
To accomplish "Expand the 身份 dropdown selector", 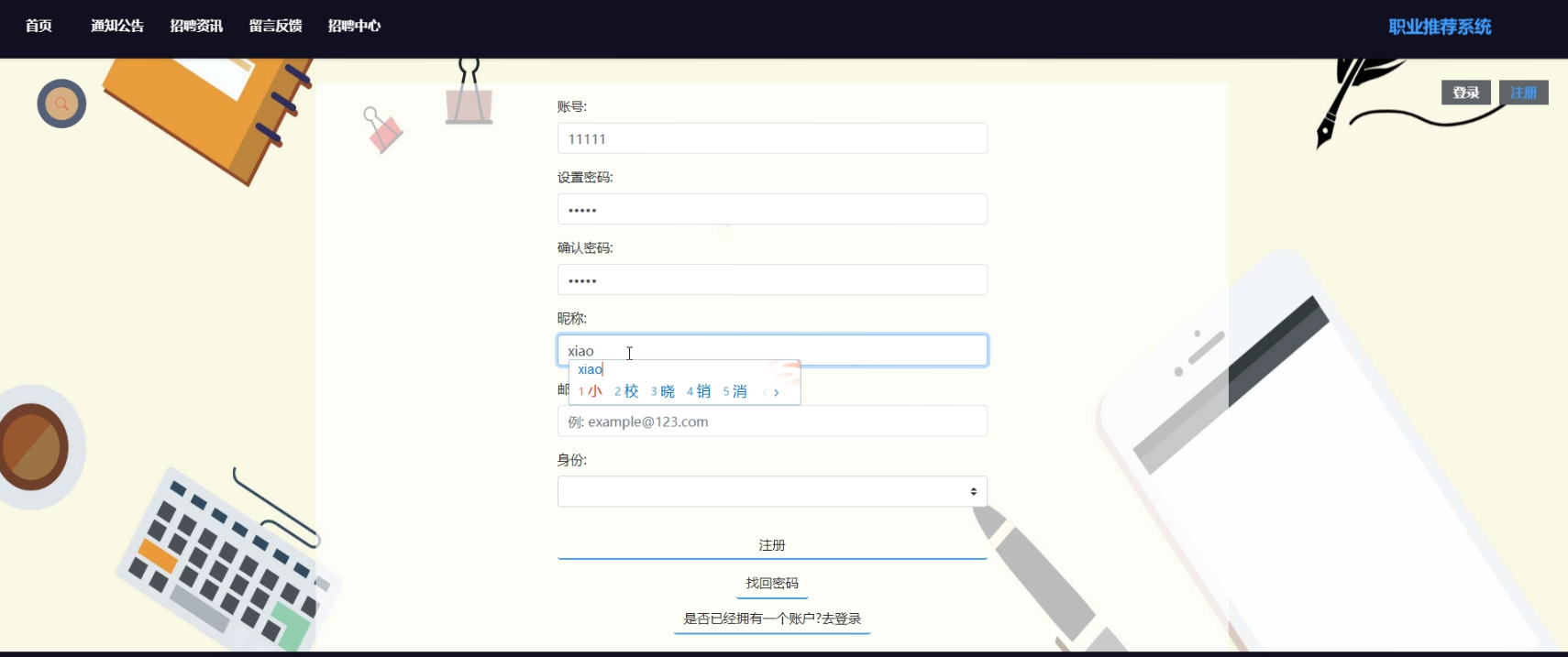I will pyautogui.click(x=772, y=491).
